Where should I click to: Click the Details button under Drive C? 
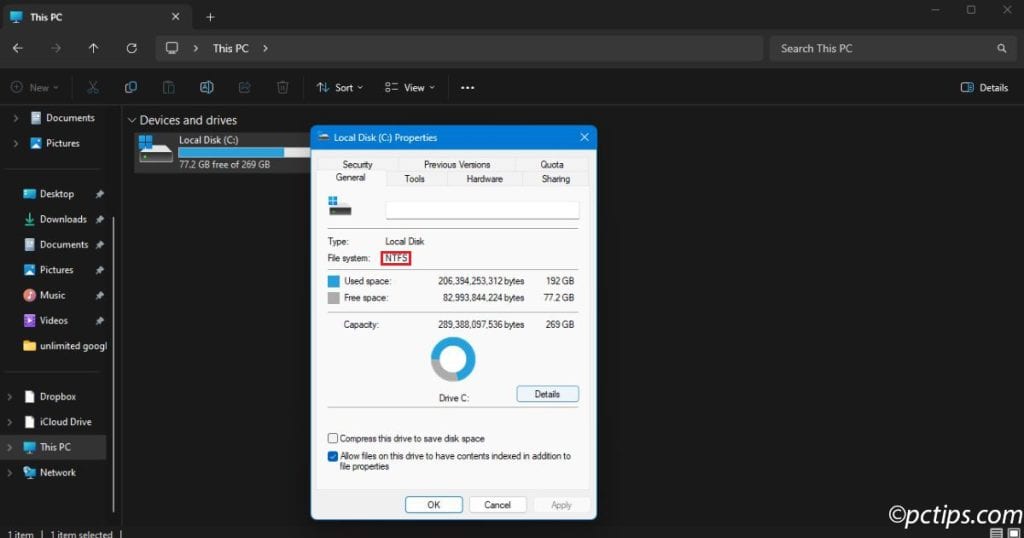[x=547, y=394]
